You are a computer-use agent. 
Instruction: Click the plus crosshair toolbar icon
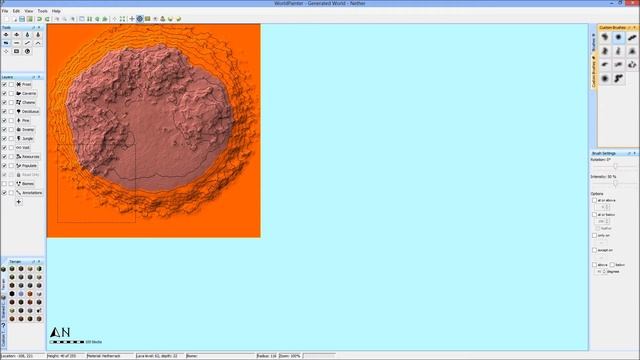point(132,19)
